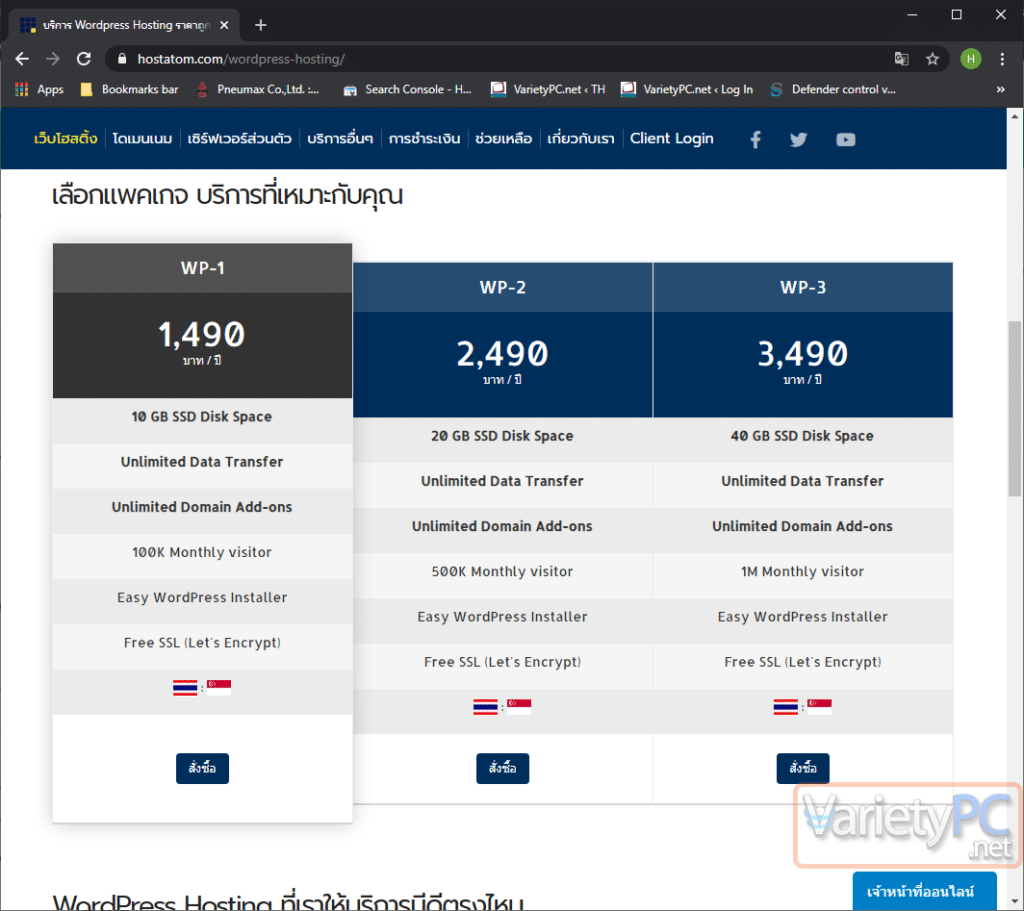Open the เซิร์ฟเวอร์ส่วนตัว menu item
Viewport: 1024px width, 911px height.
tap(240, 138)
